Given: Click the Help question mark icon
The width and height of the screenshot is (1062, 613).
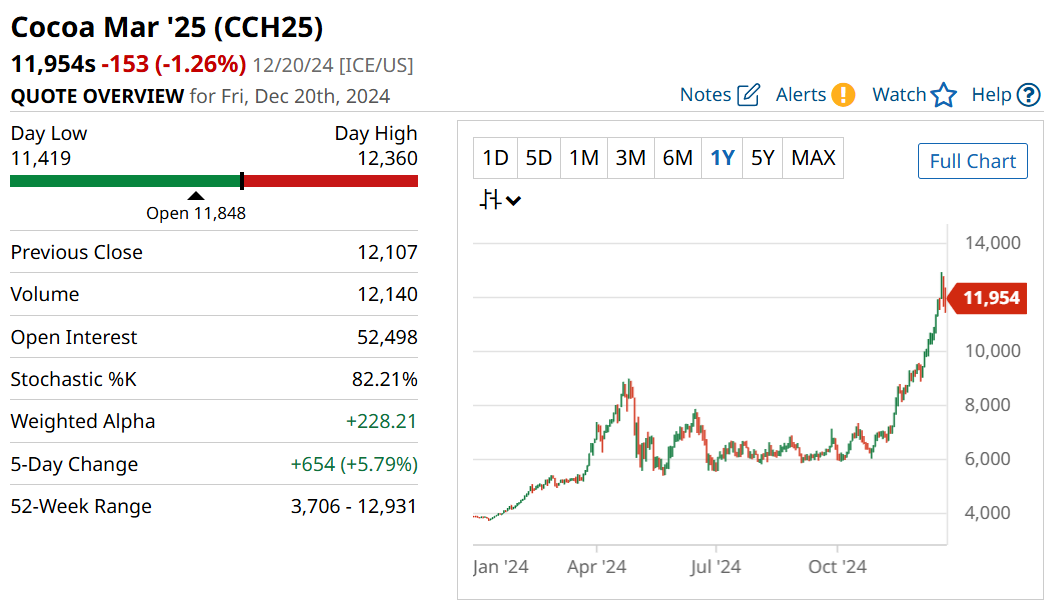Looking at the screenshot, I should [1028, 95].
